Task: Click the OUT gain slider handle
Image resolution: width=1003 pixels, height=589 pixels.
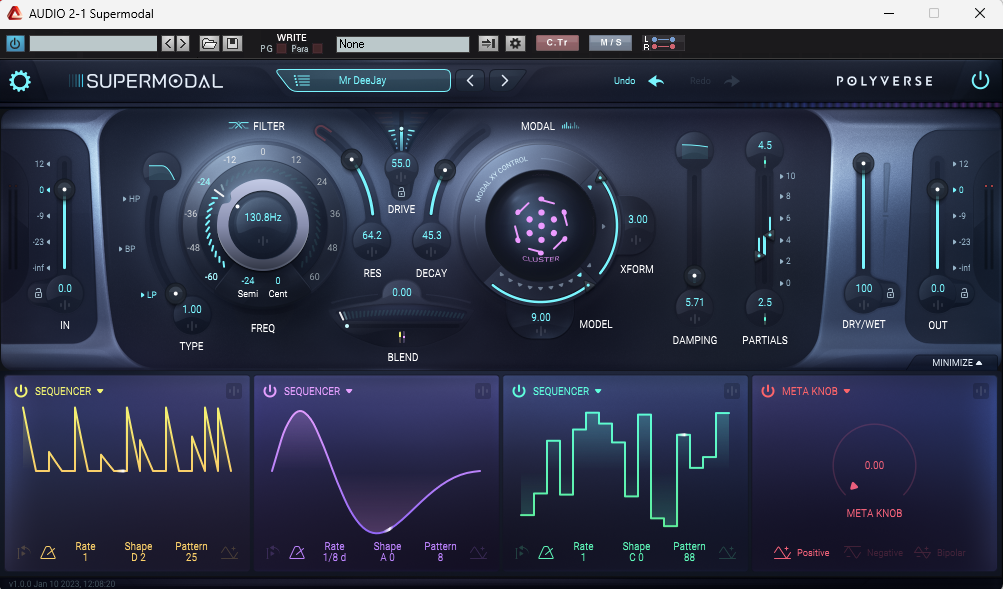Action: pyautogui.click(x=937, y=189)
